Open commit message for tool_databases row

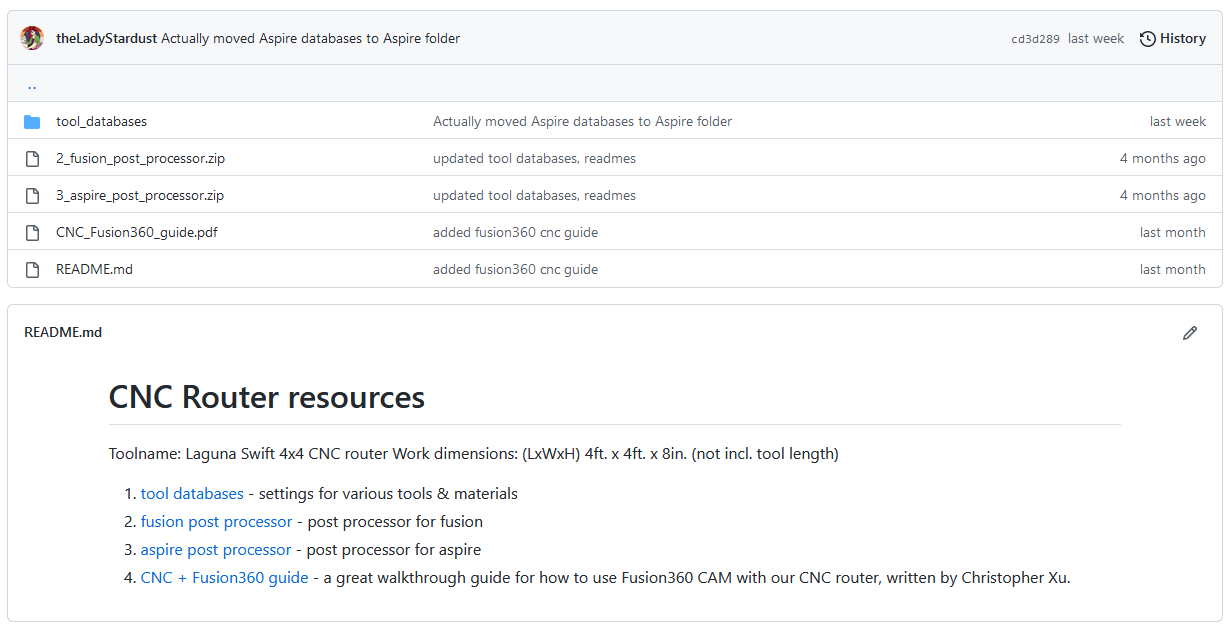pos(582,121)
